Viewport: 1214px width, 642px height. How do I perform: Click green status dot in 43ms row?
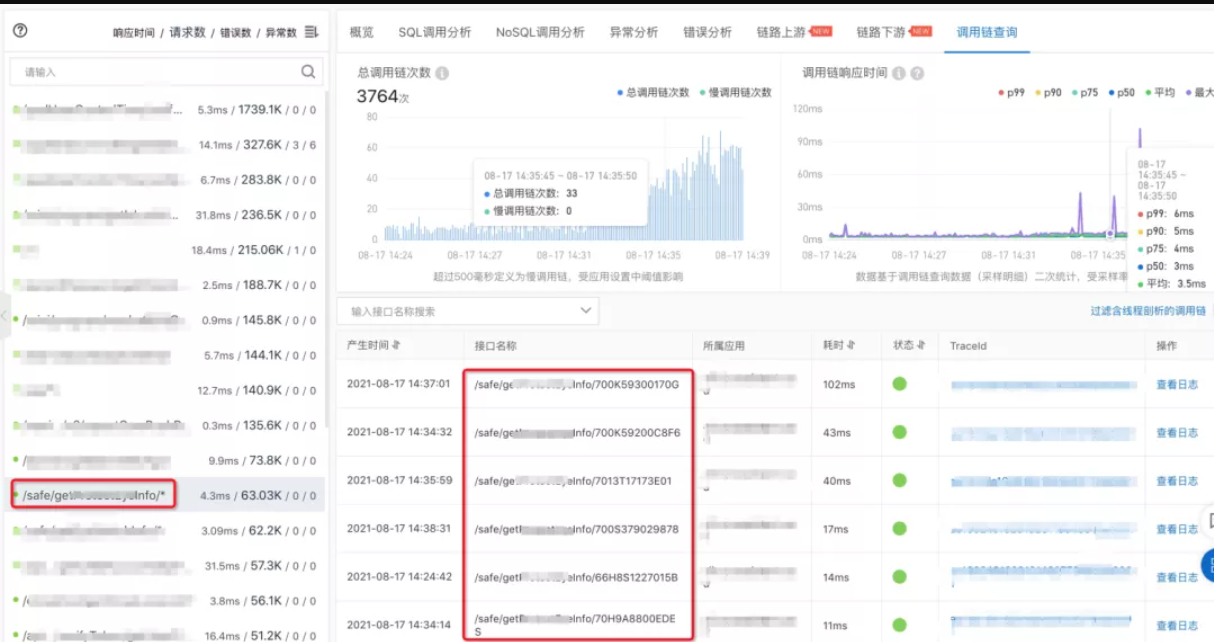coord(899,432)
